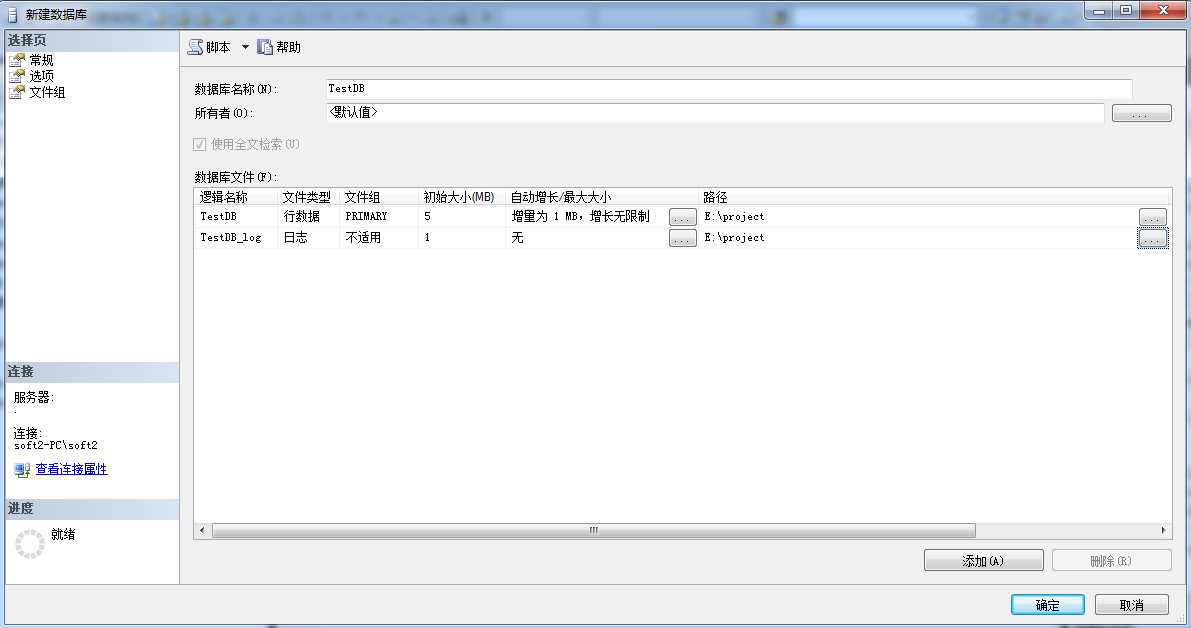Click the horizontal scrollbar right arrow
The width and height of the screenshot is (1191, 628).
(1164, 530)
